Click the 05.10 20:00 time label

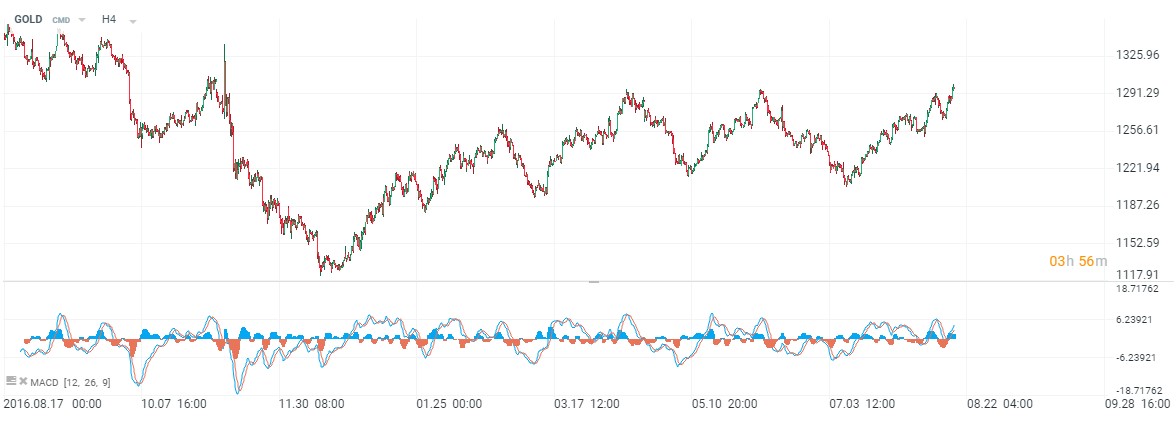(723, 404)
